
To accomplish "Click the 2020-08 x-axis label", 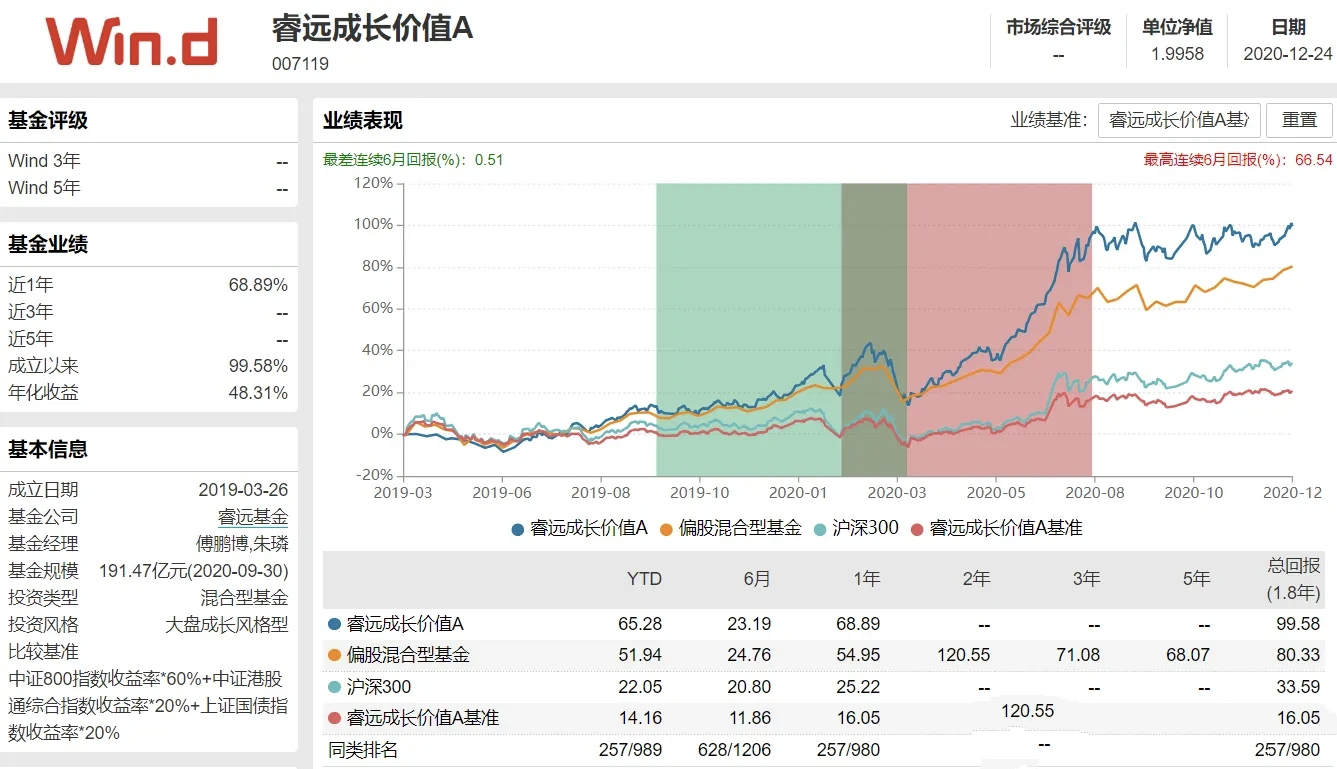I will click(x=1095, y=493).
